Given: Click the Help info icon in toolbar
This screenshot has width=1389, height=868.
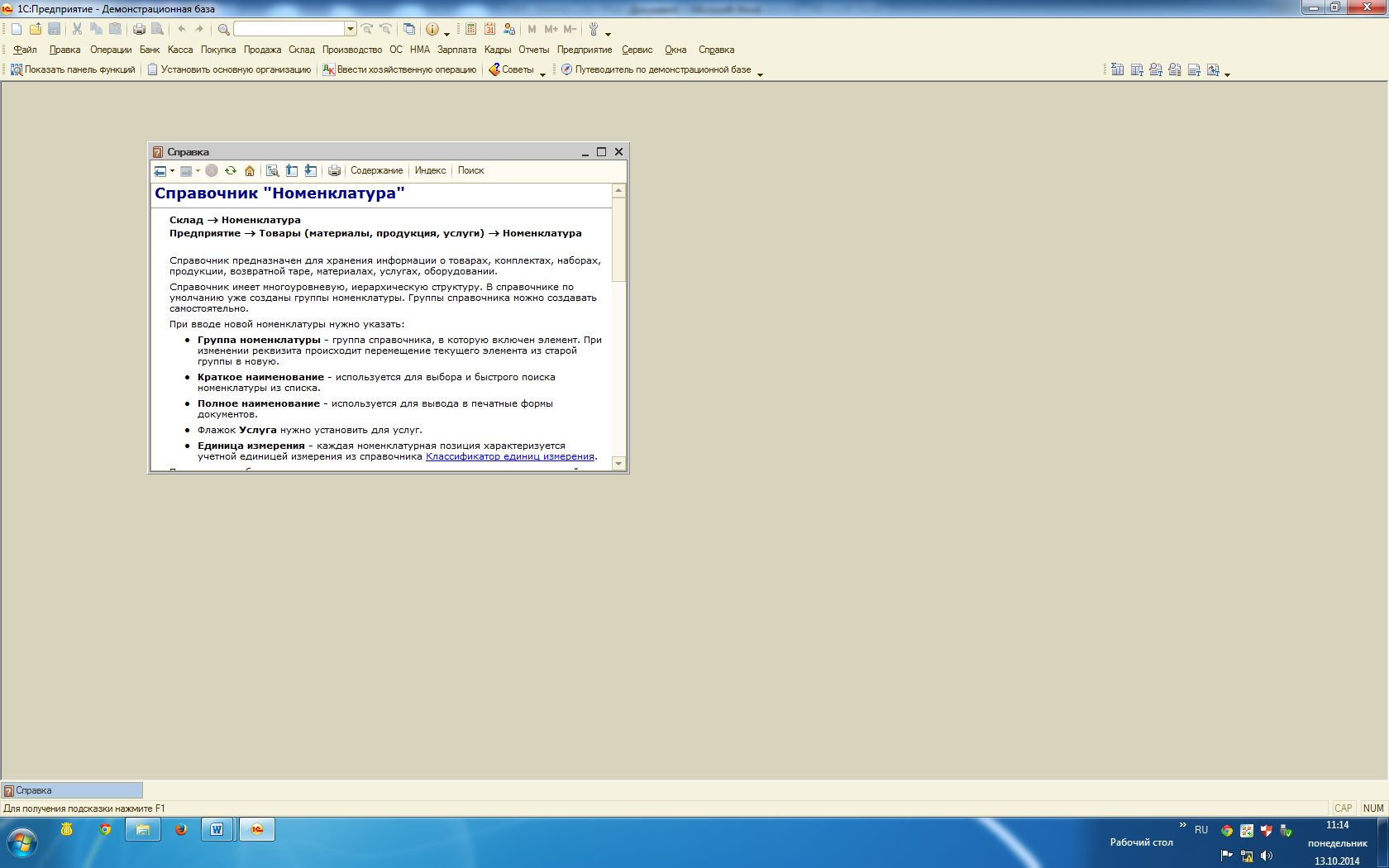Looking at the screenshot, I should click(432, 29).
